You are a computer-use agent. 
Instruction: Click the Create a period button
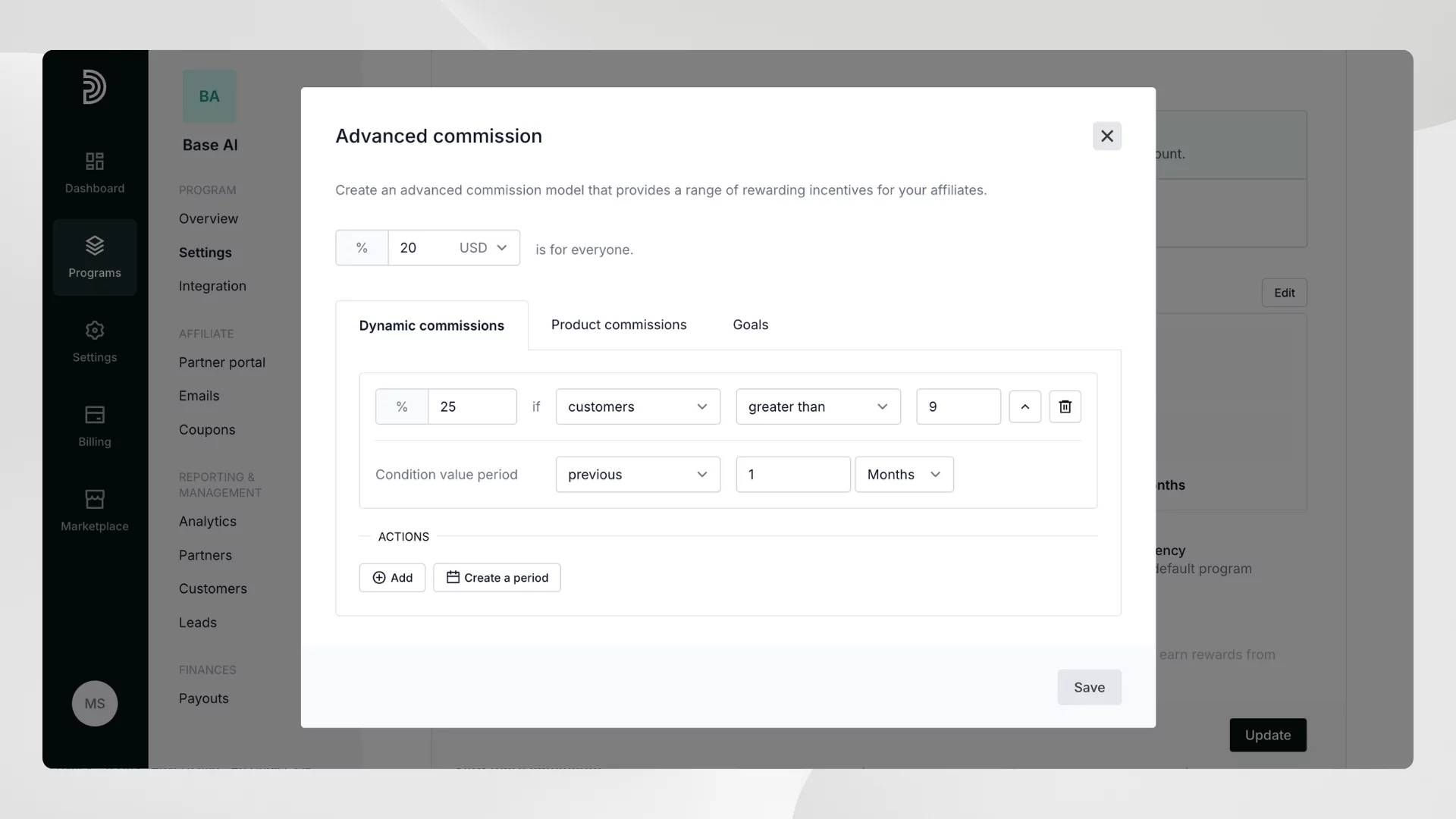tap(497, 578)
